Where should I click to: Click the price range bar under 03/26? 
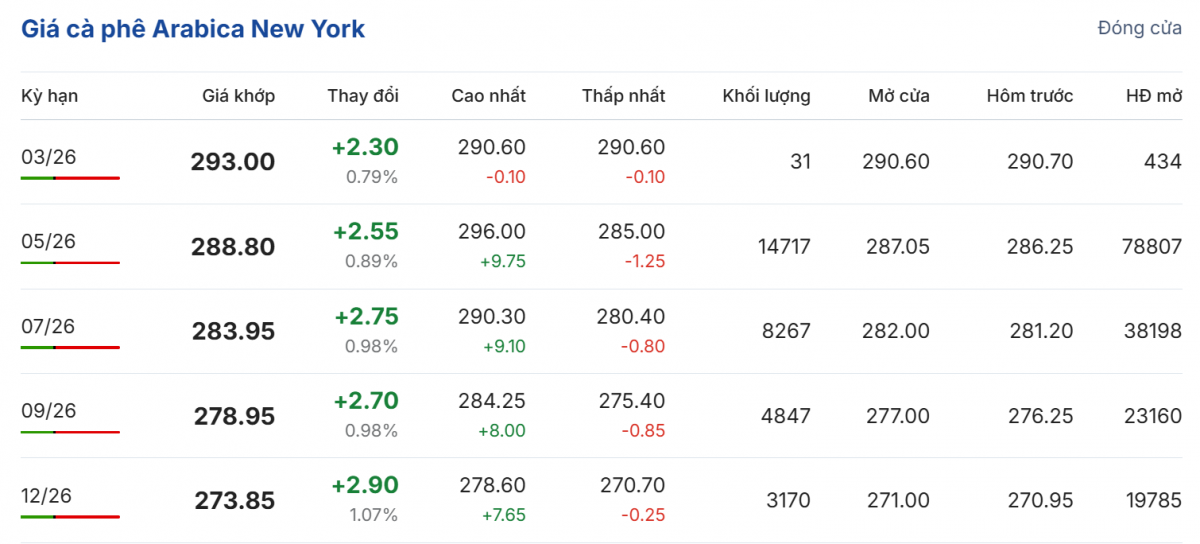70,178
